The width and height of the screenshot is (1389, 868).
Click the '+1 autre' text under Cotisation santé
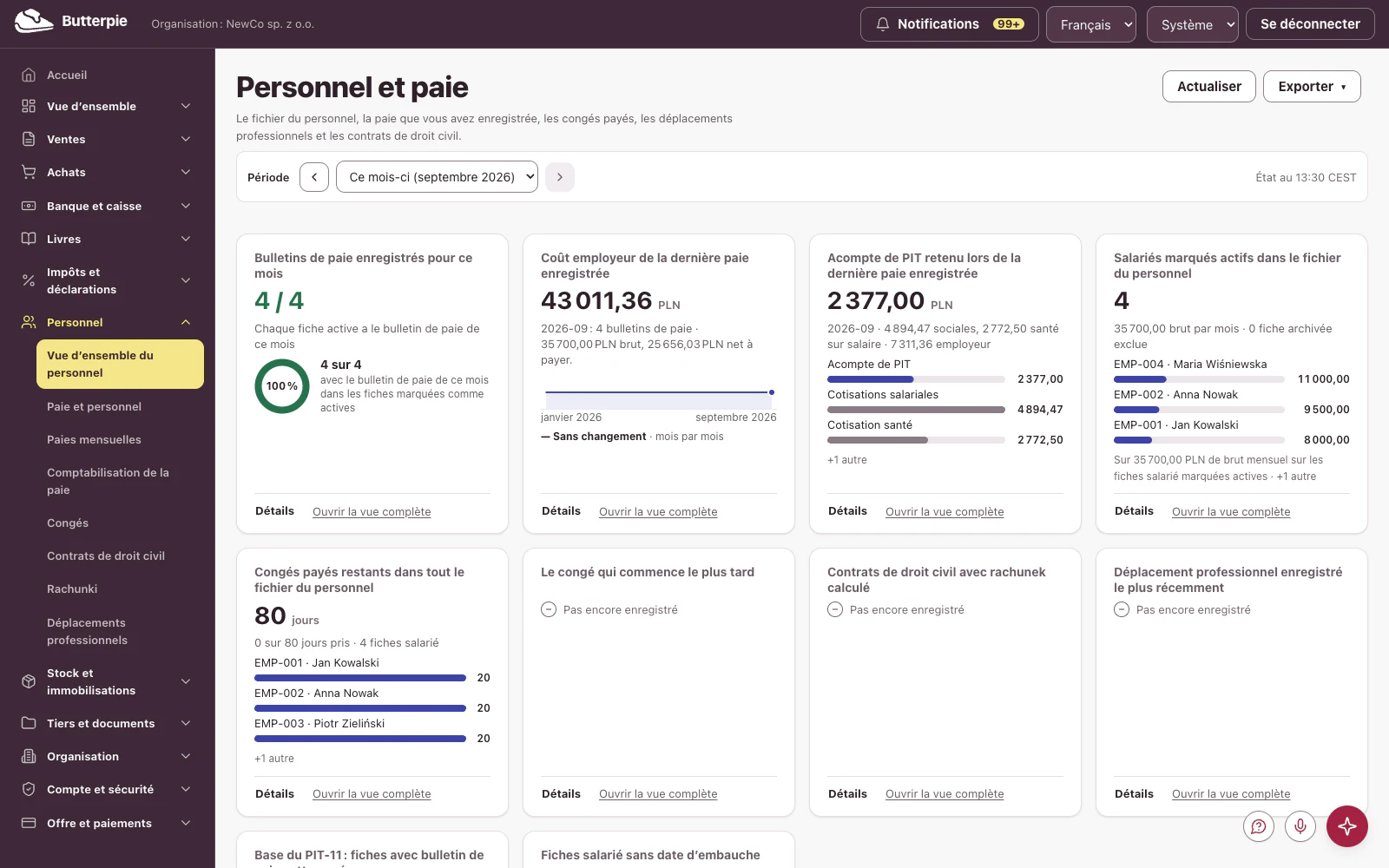pyautogui.click(x=847, y=460)
